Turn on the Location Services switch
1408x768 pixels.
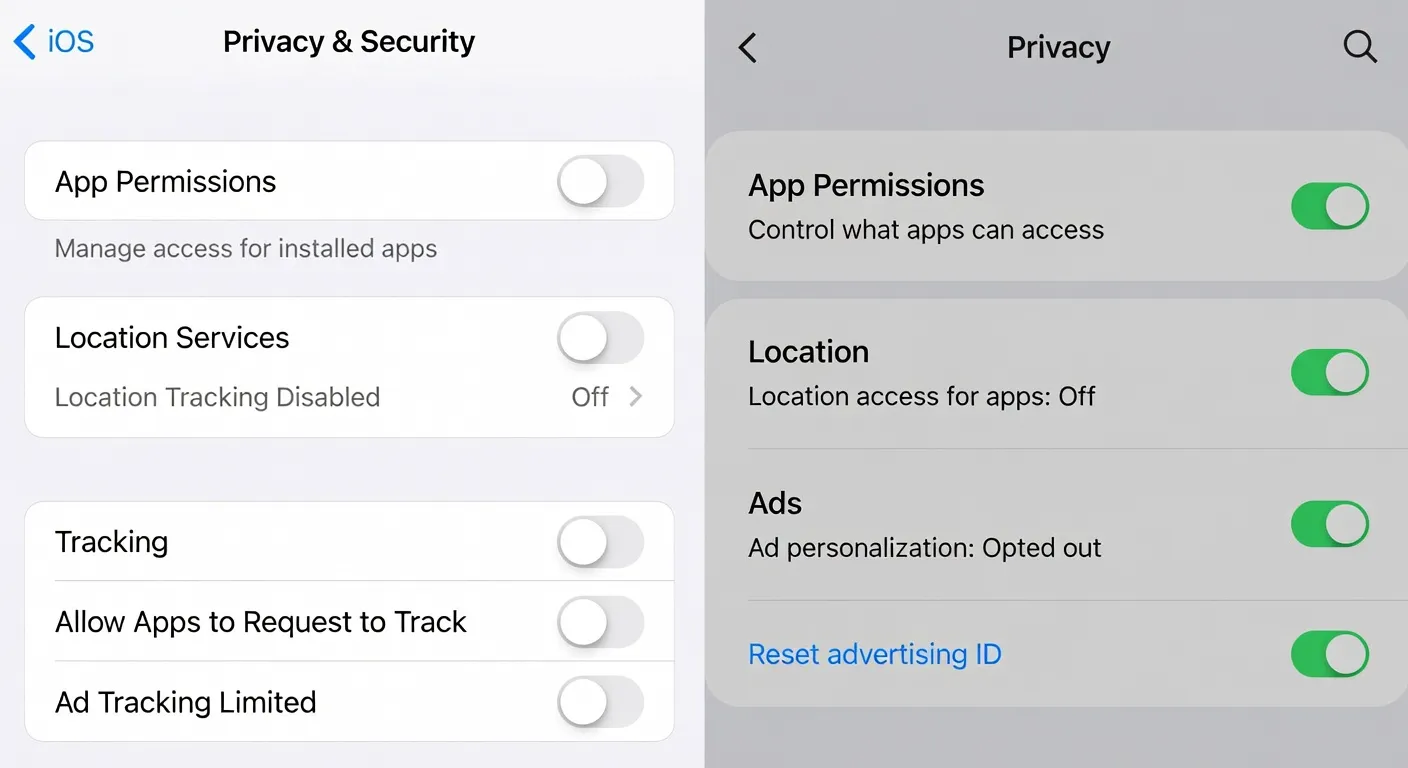[x=599, y=338]
